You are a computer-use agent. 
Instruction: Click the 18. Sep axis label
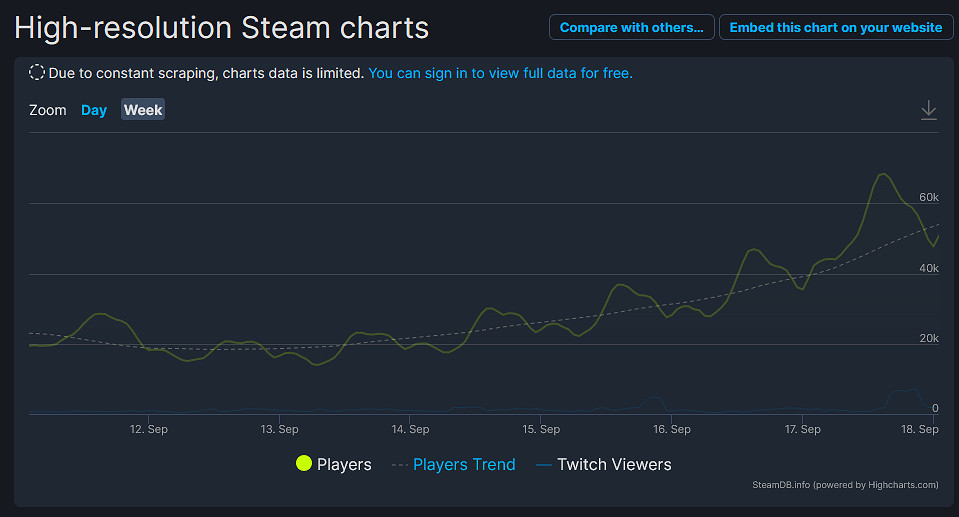(920, 429)
